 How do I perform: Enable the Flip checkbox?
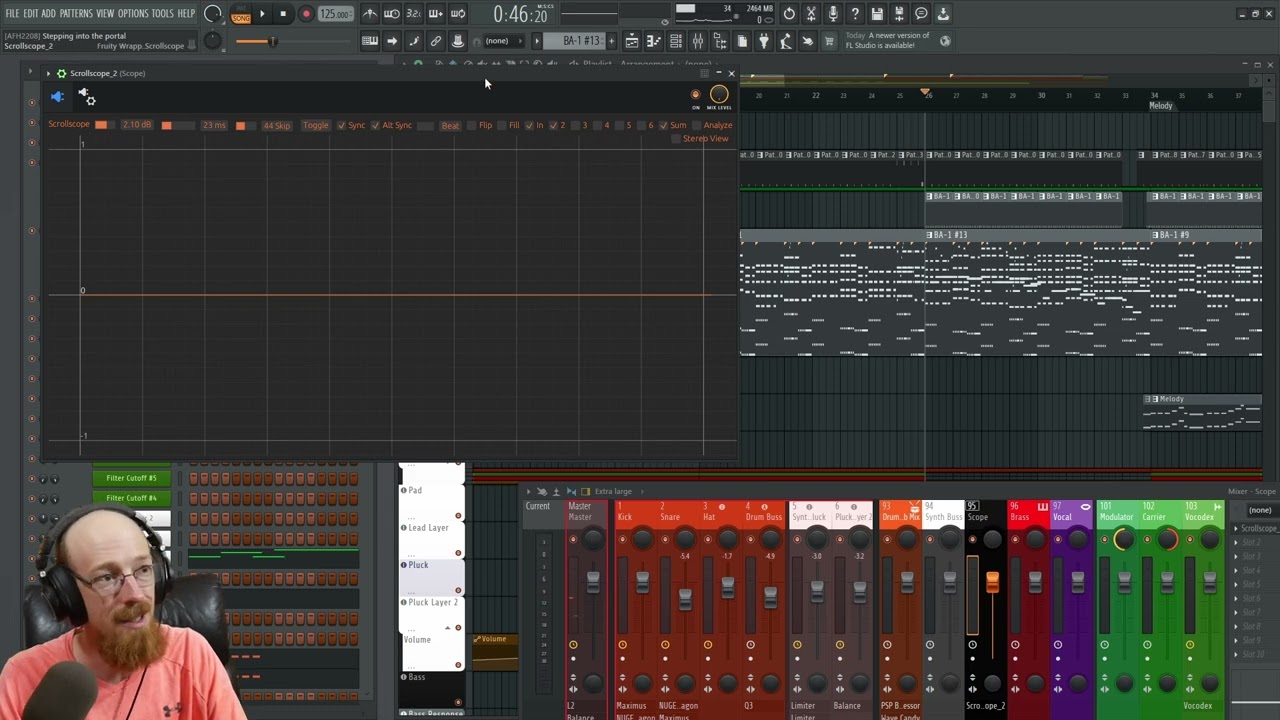click(x=473, y=125)
